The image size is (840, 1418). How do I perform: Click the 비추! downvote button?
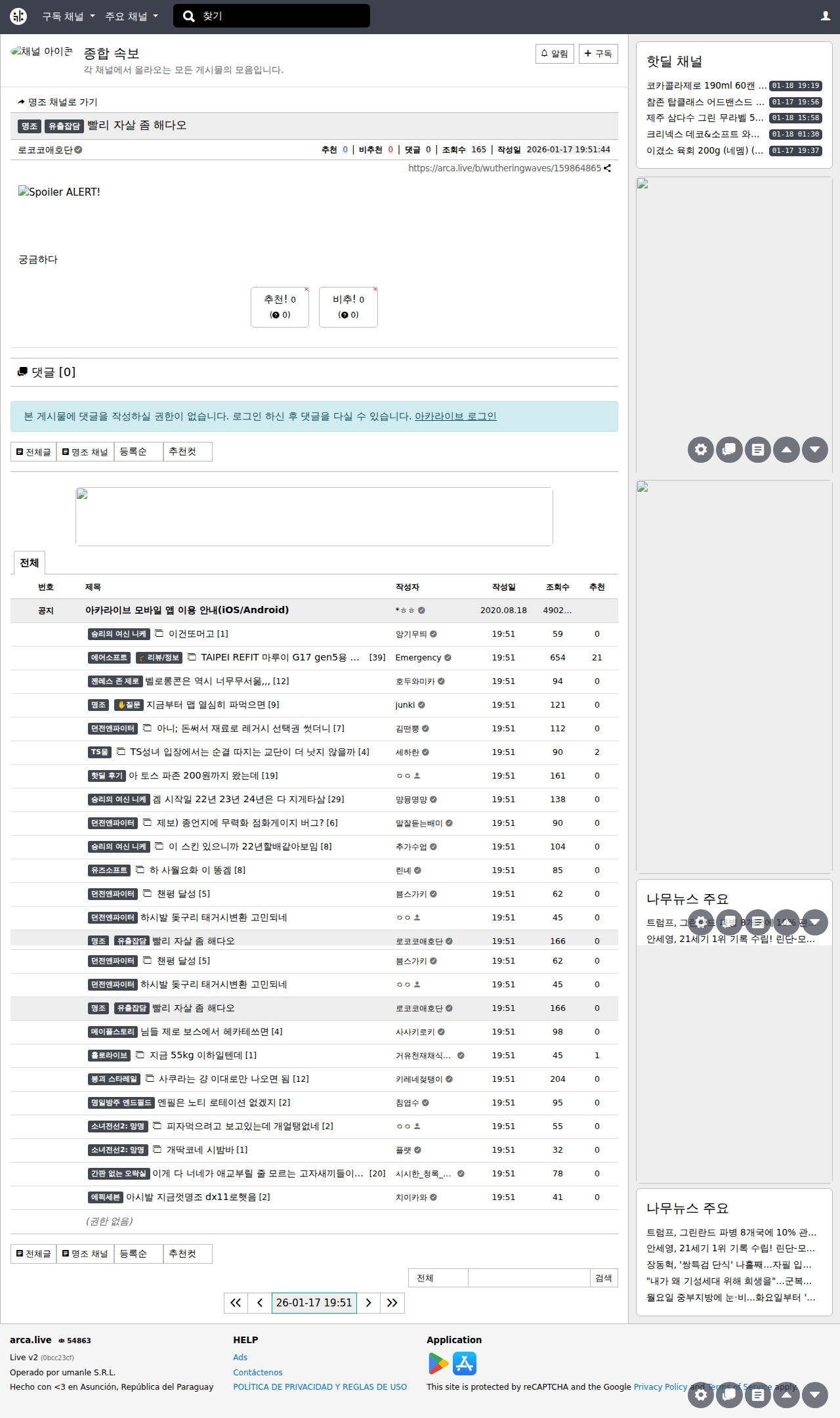click(348, 307)
